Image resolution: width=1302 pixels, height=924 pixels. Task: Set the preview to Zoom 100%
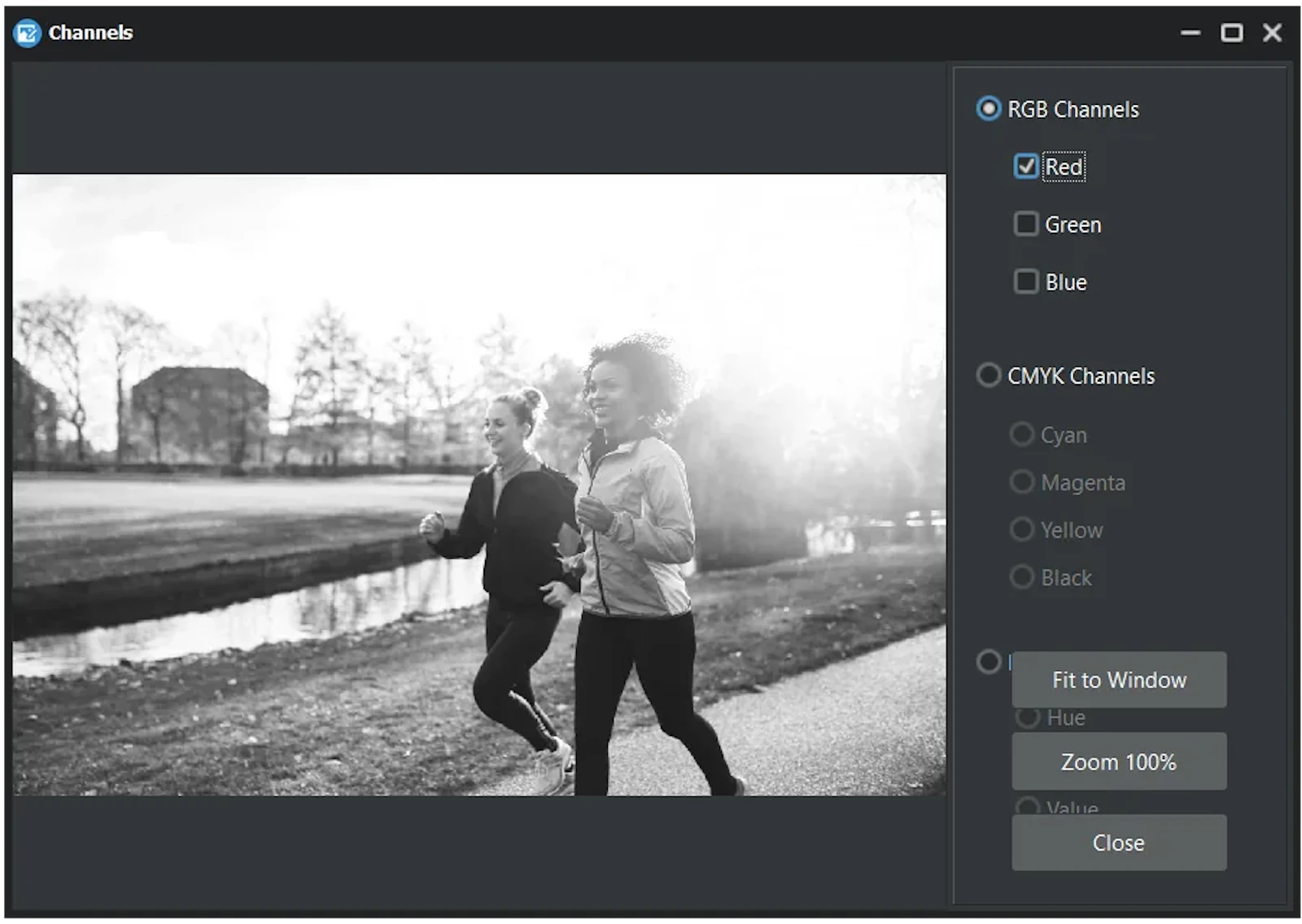pos(1119,761)
